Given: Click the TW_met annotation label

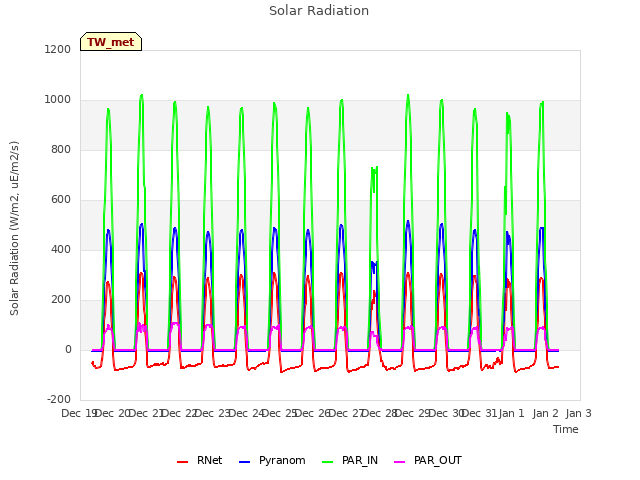Looking at the screenshot, I should point(111,42).
